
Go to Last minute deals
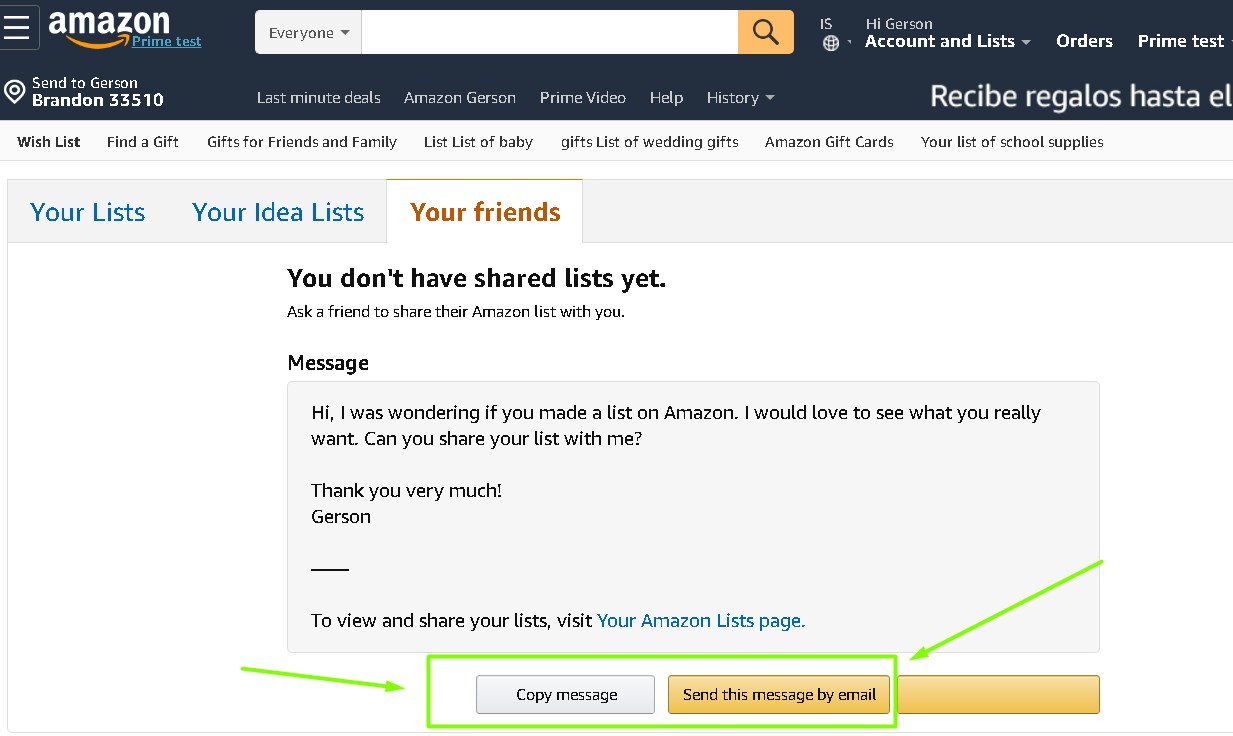coord(318,98)
